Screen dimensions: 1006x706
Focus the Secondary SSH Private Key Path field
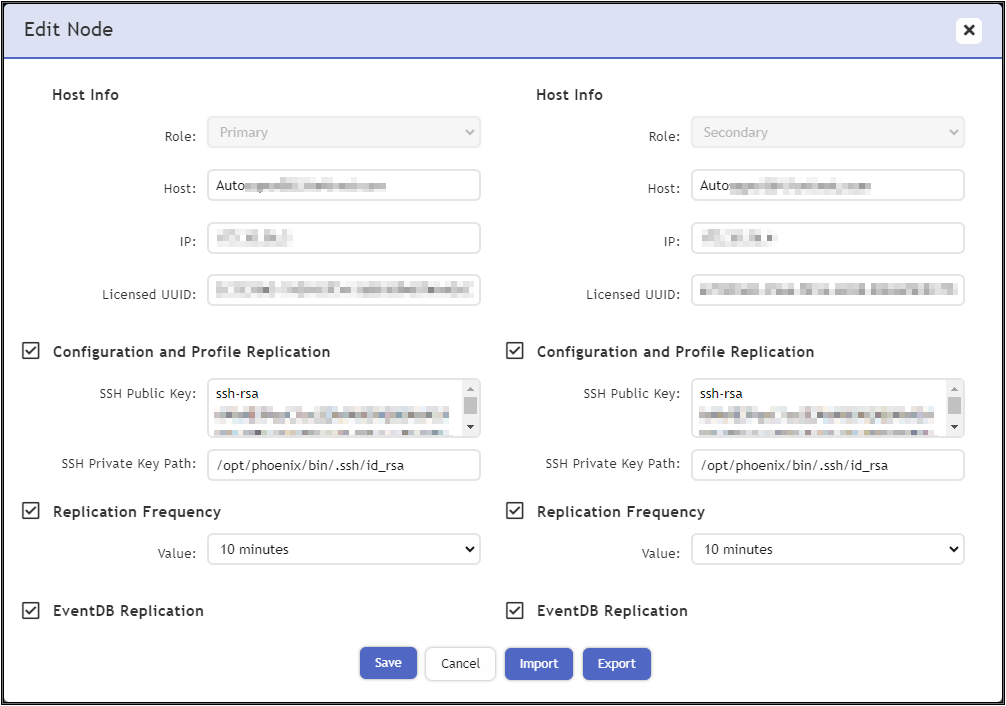click(827, 465)
